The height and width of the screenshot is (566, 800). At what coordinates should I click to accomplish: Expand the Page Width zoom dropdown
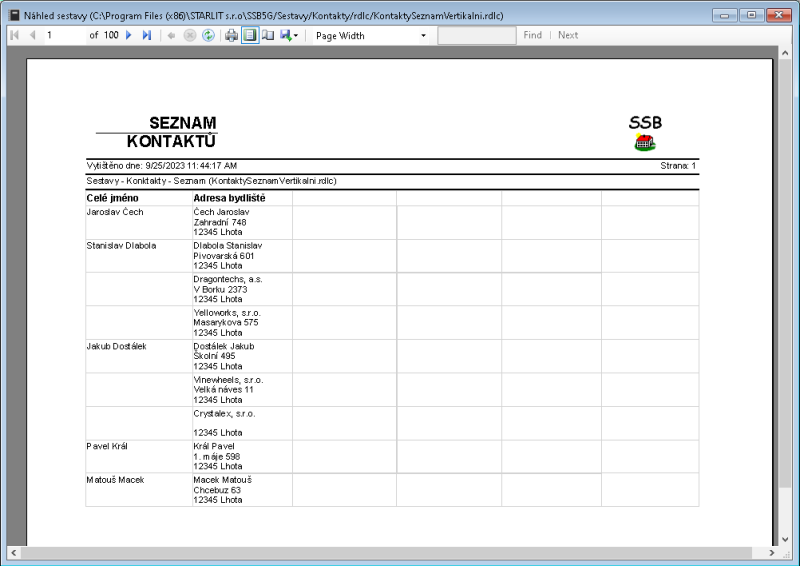[423, 35]
